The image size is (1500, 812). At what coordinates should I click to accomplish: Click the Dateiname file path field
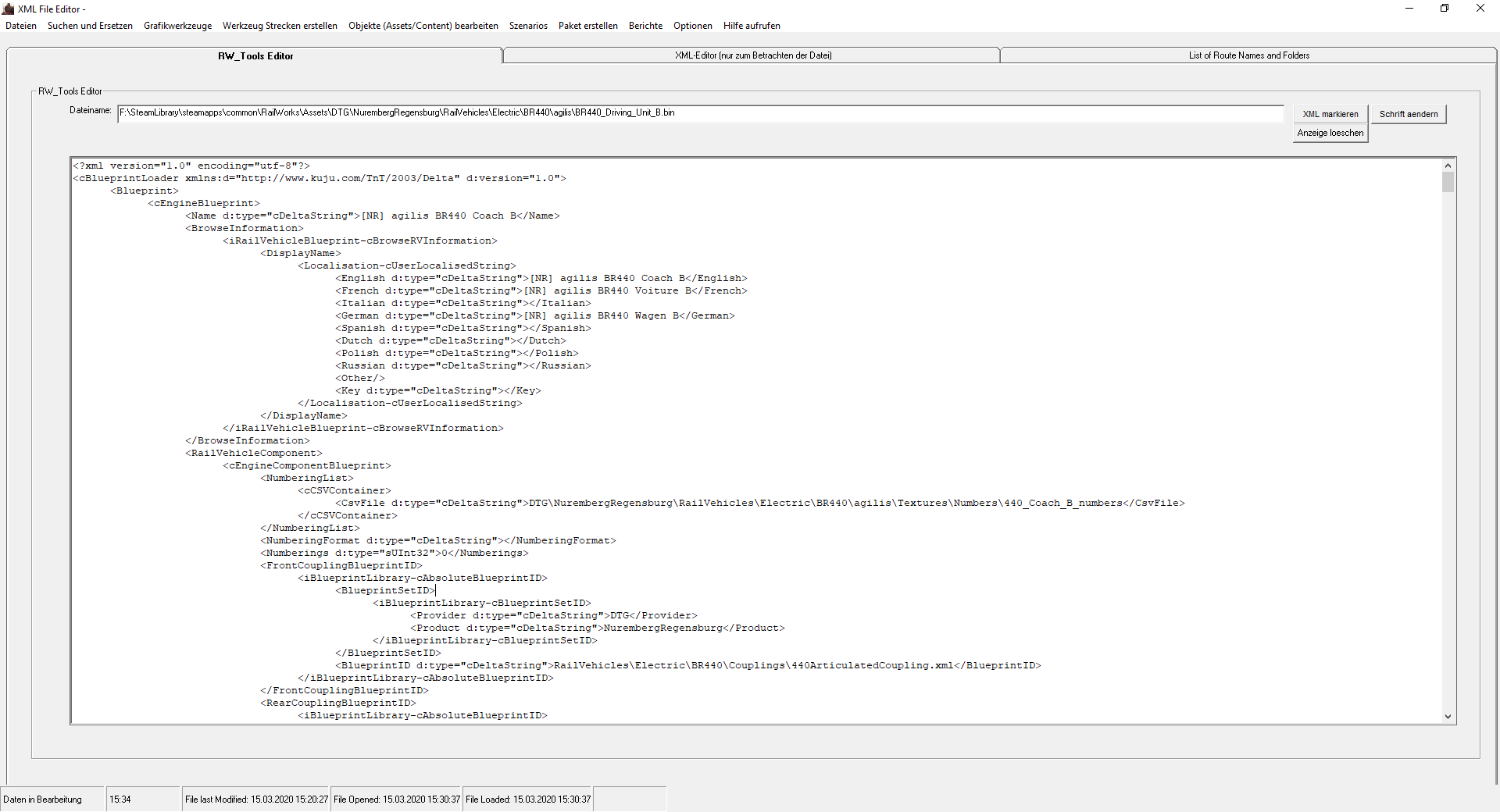[700, 113]
